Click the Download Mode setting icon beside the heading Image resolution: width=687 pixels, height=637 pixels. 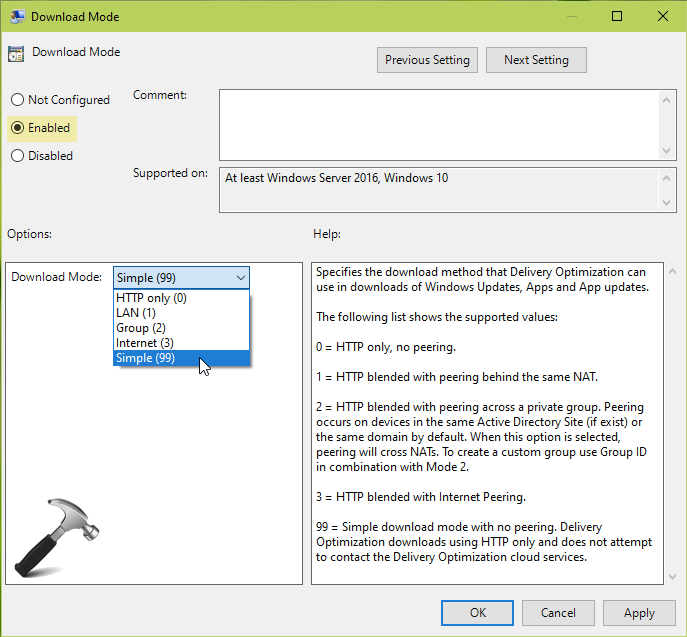[17, 53]
